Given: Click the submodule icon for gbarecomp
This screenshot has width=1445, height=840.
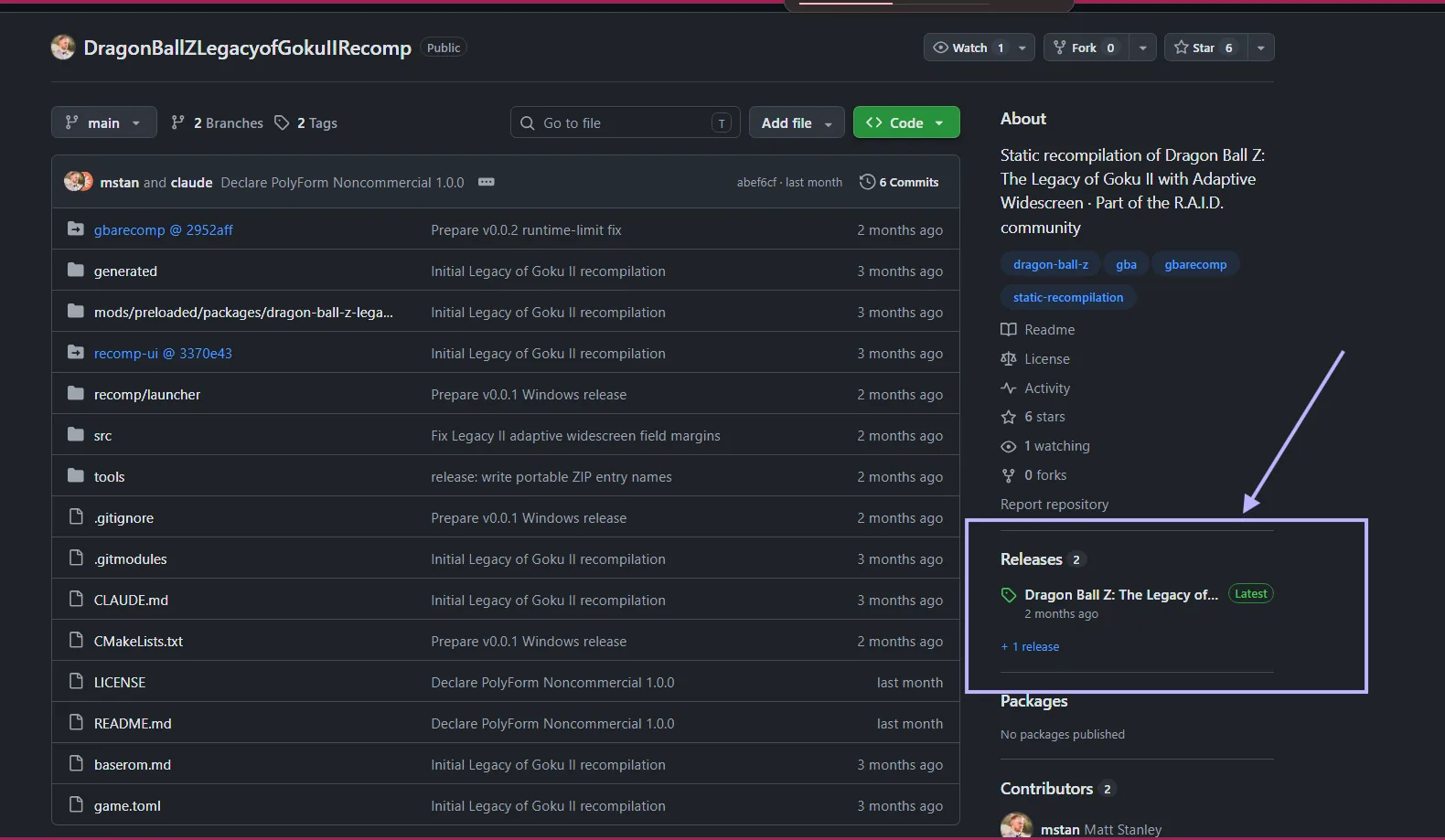Looking at the screenshot, I should coord(76,229).
